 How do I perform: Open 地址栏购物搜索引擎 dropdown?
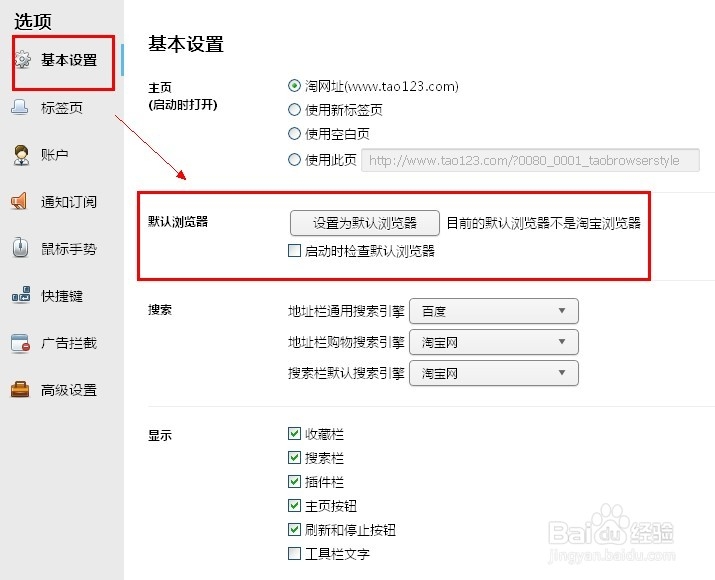click(494, 342)
